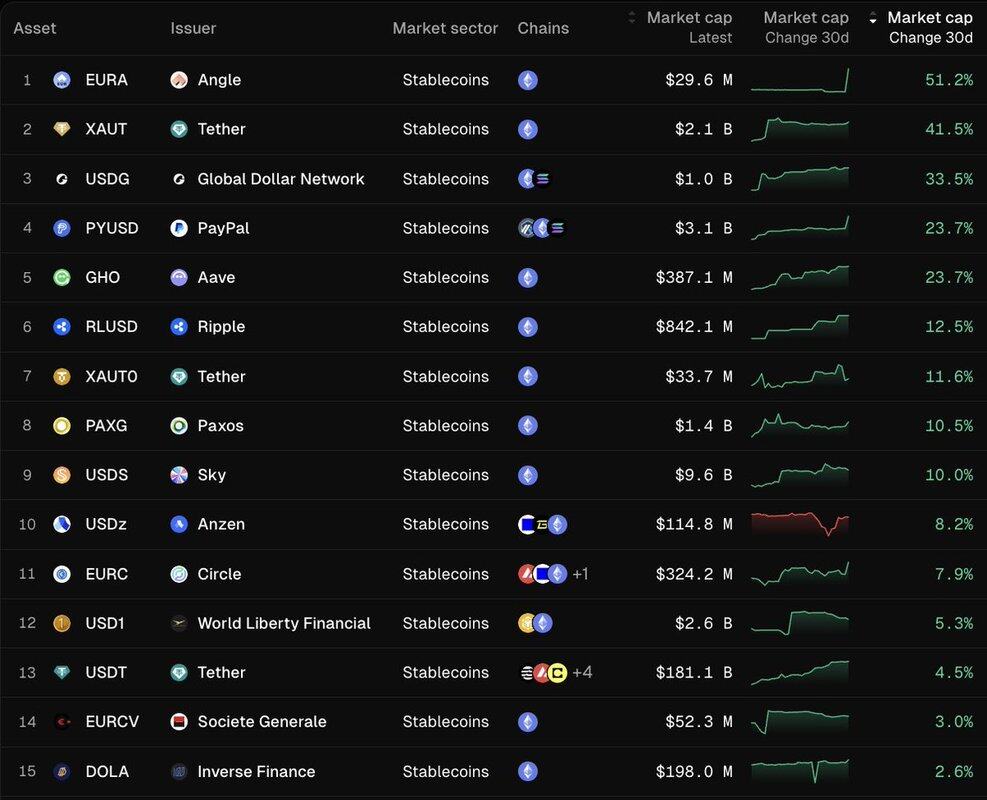The width and height of the screenshot is (987, 800).
Task: Click the GHO token icon
Action: coord(62,278)
